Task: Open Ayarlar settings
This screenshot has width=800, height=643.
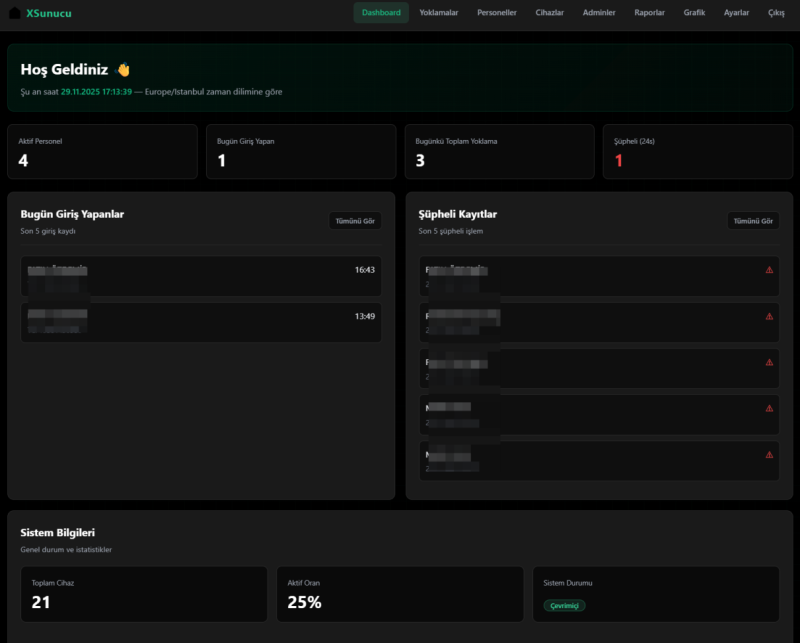Action: click(736, 13)
